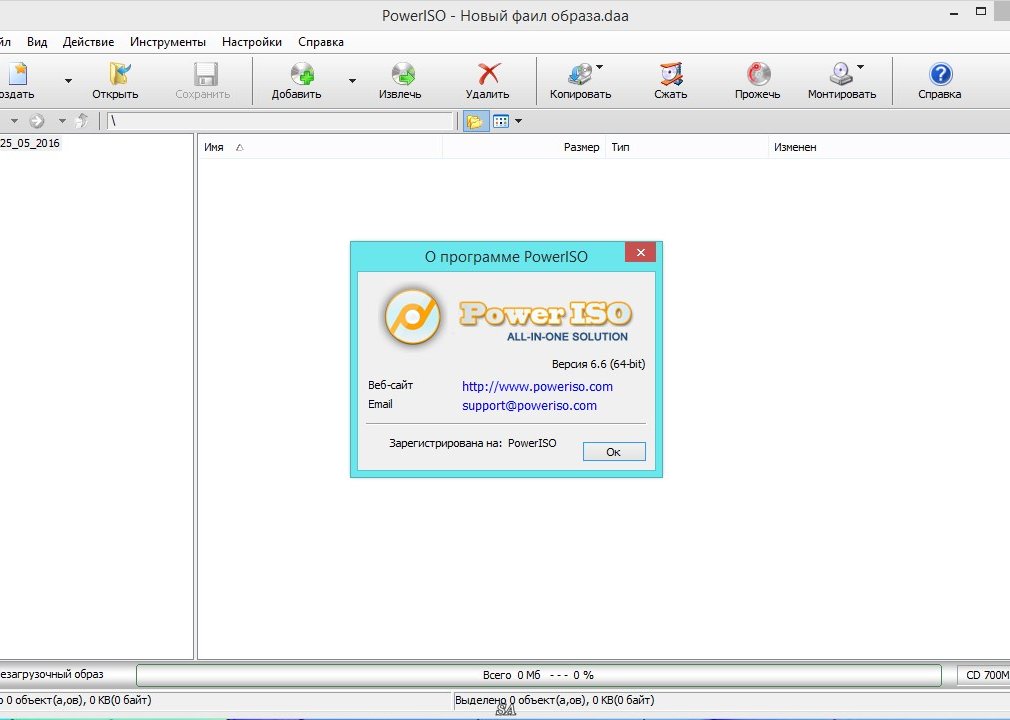Click the Веб-сайт label
The image size is (1010, 720).
390,385
